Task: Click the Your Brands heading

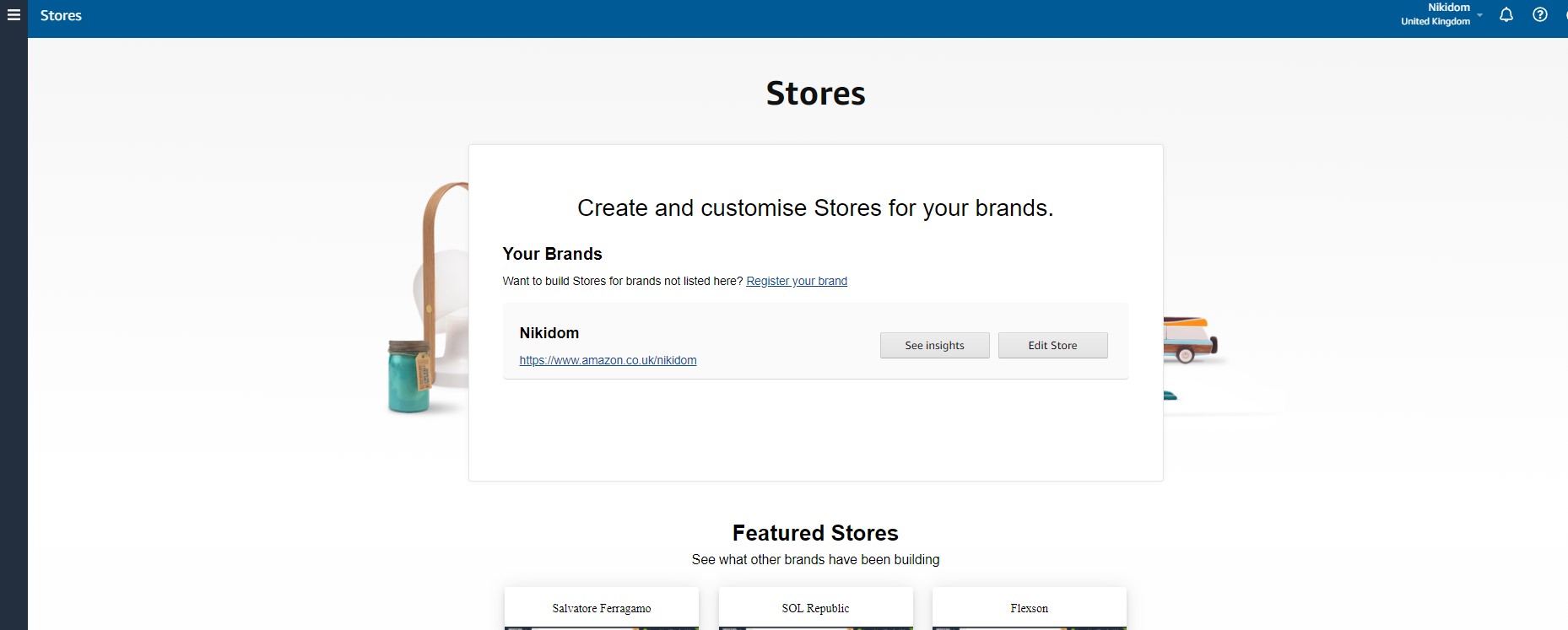Action: 552,254
